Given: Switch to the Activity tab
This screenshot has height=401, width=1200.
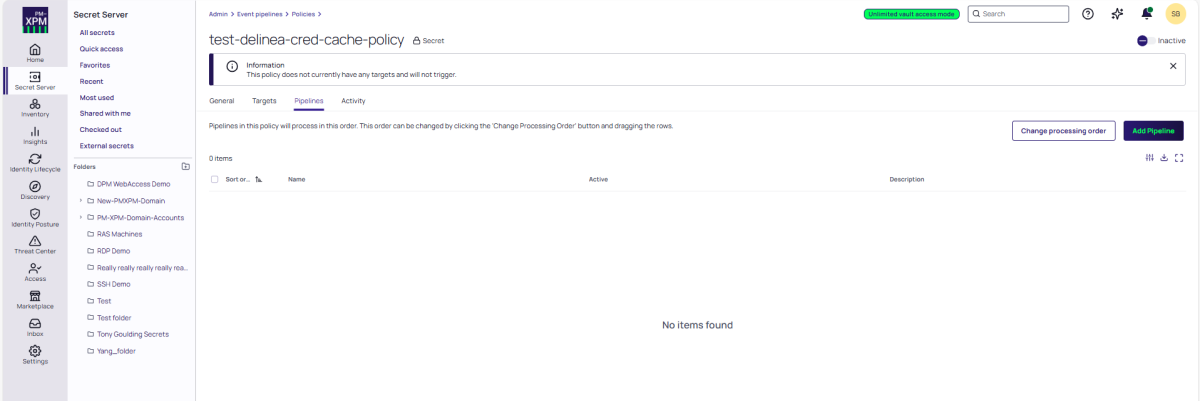Looking at the screenshot, I should pos(353,101).
